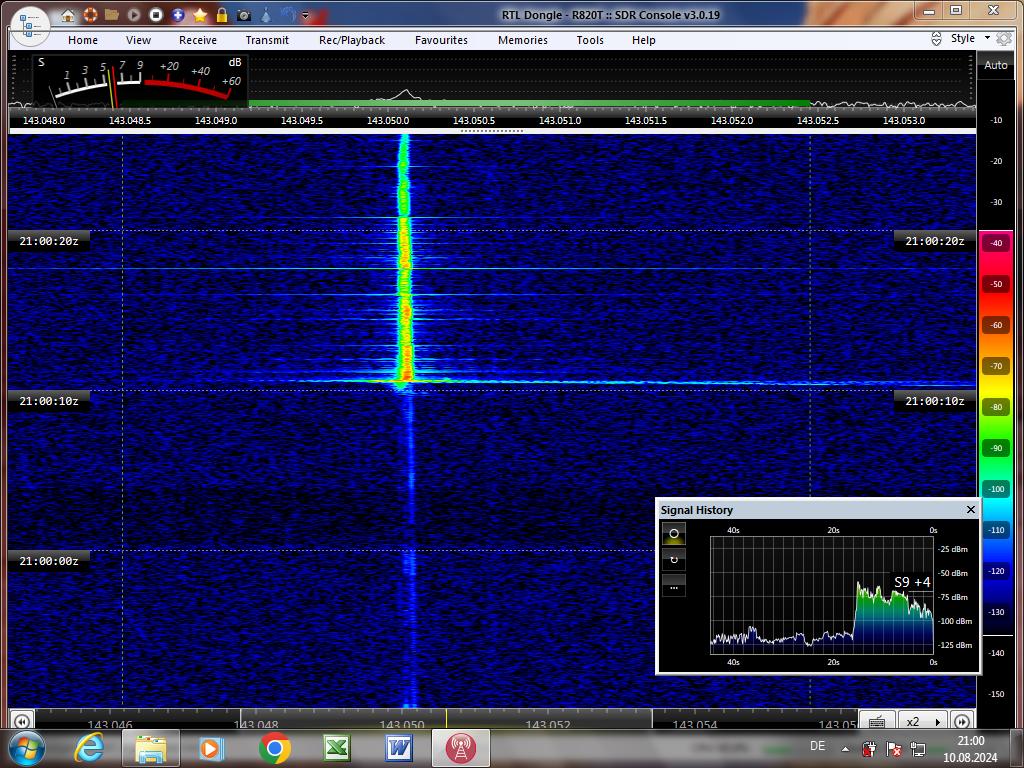
Task: Open the Rec/Playback ribbon tab
Action: (352, 40)
